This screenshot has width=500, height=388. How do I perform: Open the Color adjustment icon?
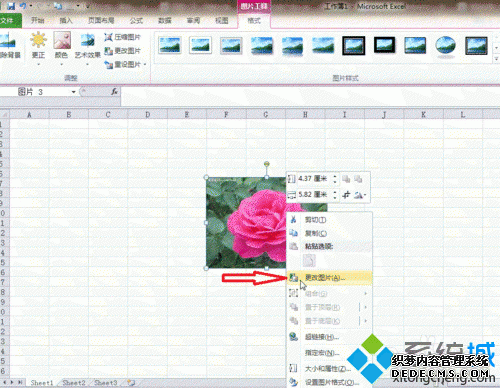pyautogui.click(x=62, y=40)
